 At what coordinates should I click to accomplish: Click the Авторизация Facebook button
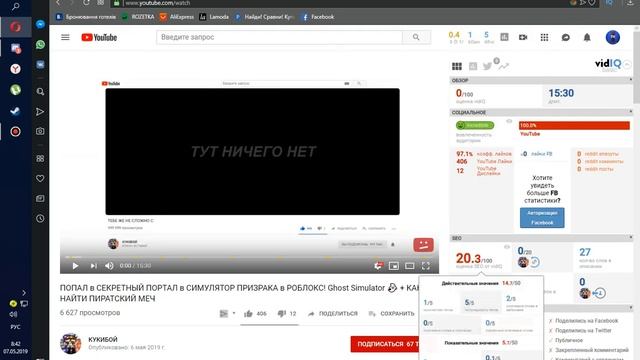click(542, 218)
